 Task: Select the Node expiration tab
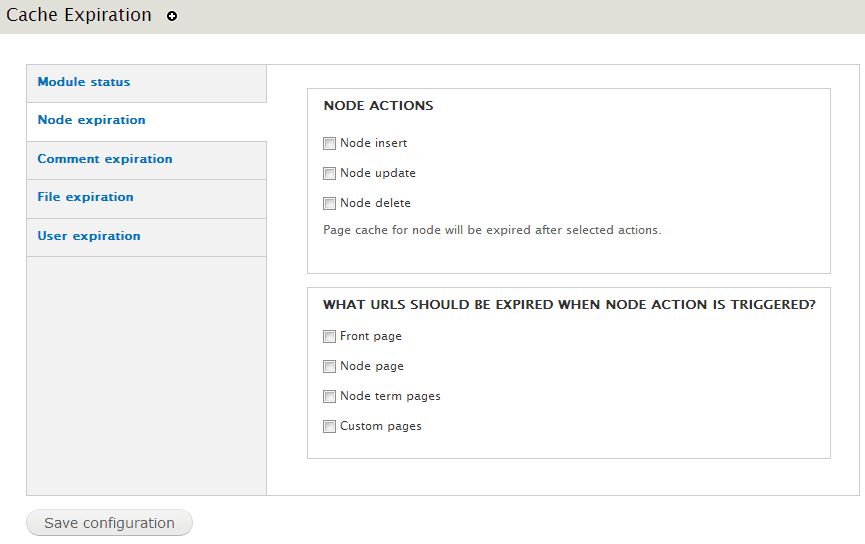point(91,120)
